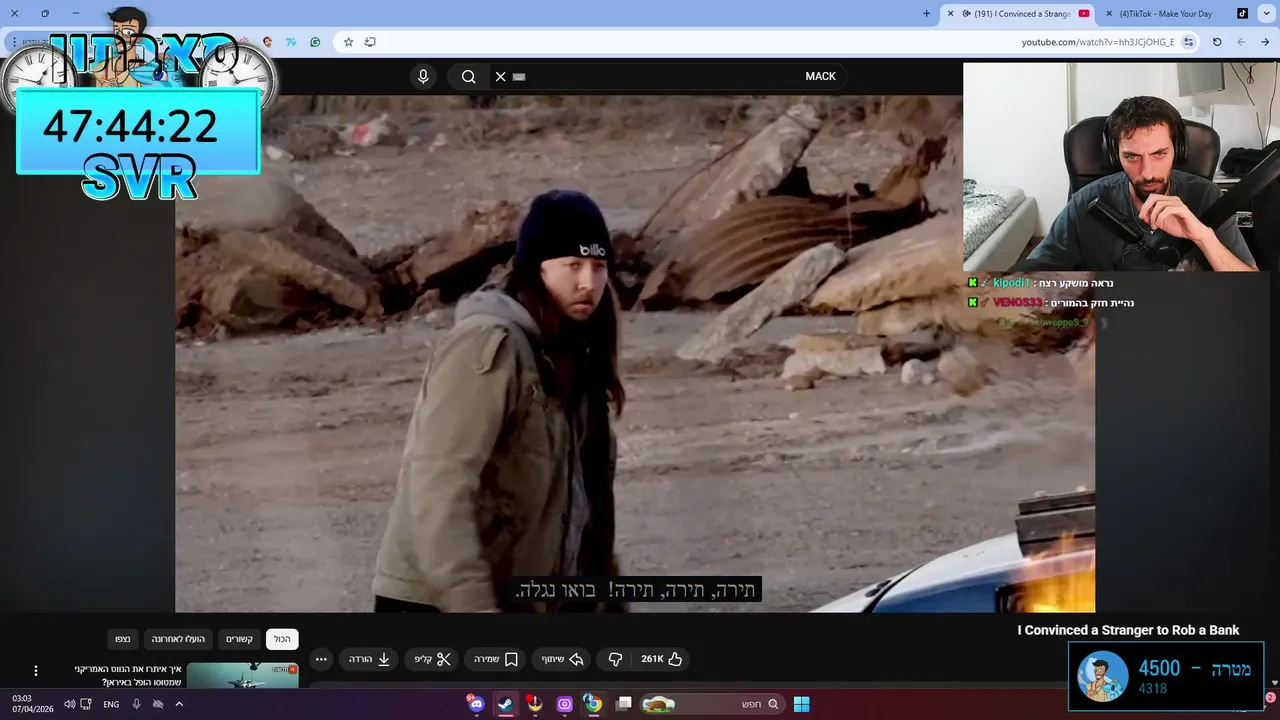The height and width of the screenshot is (720, 1280).
Task: Open the more actions three-dot menu
Action: (321, 659)
